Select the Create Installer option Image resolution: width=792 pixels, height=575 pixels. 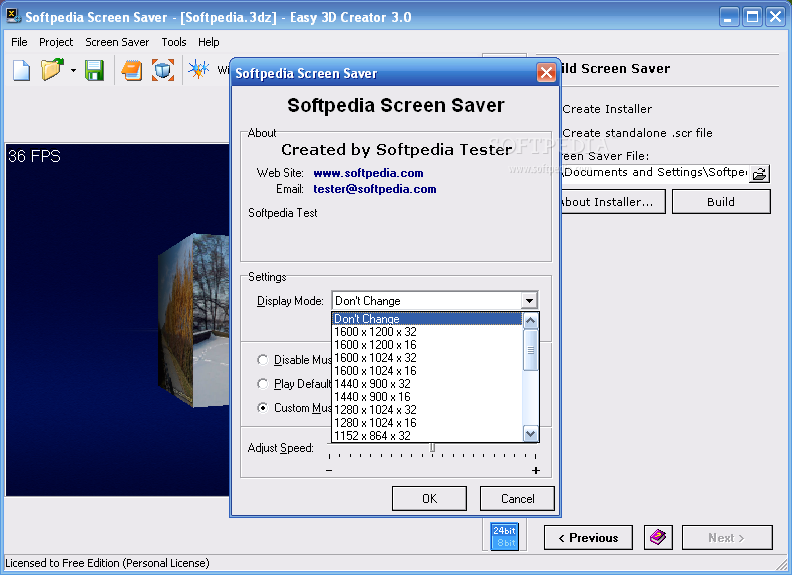tap(607, 109)
